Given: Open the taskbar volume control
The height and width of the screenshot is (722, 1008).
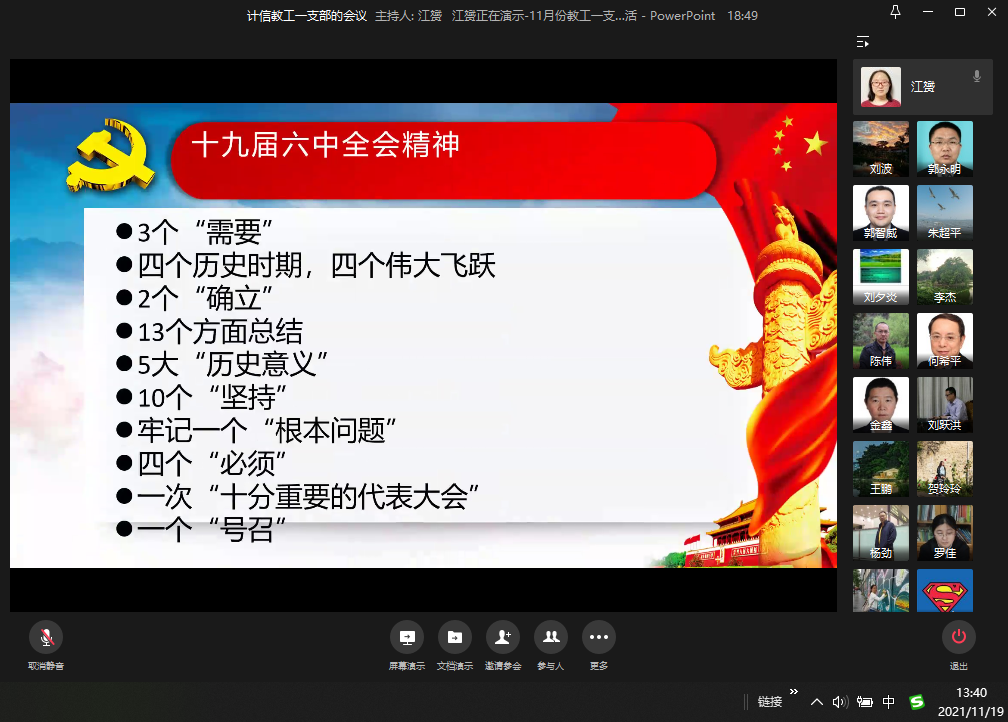Looking at the screenshot, I should [x=840, y=702].
